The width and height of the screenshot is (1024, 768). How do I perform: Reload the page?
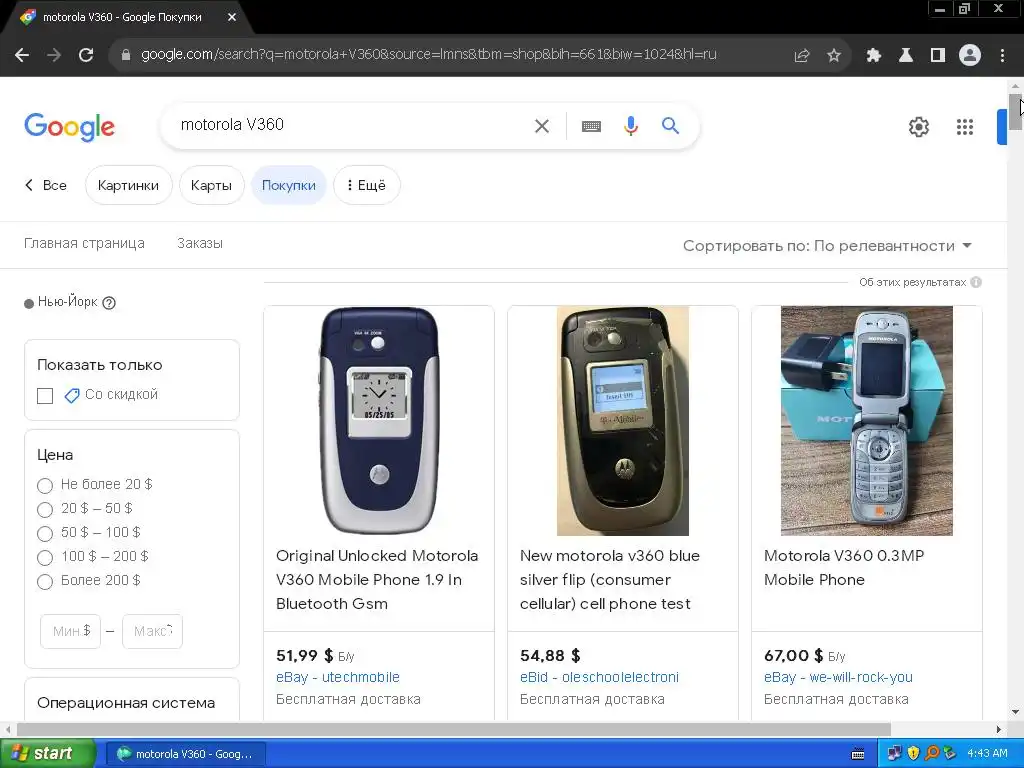(x=86, y=55)
